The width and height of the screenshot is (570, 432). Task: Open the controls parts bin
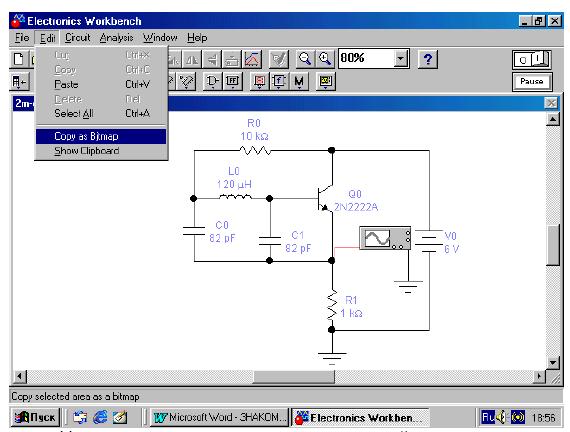click(279, 81)
